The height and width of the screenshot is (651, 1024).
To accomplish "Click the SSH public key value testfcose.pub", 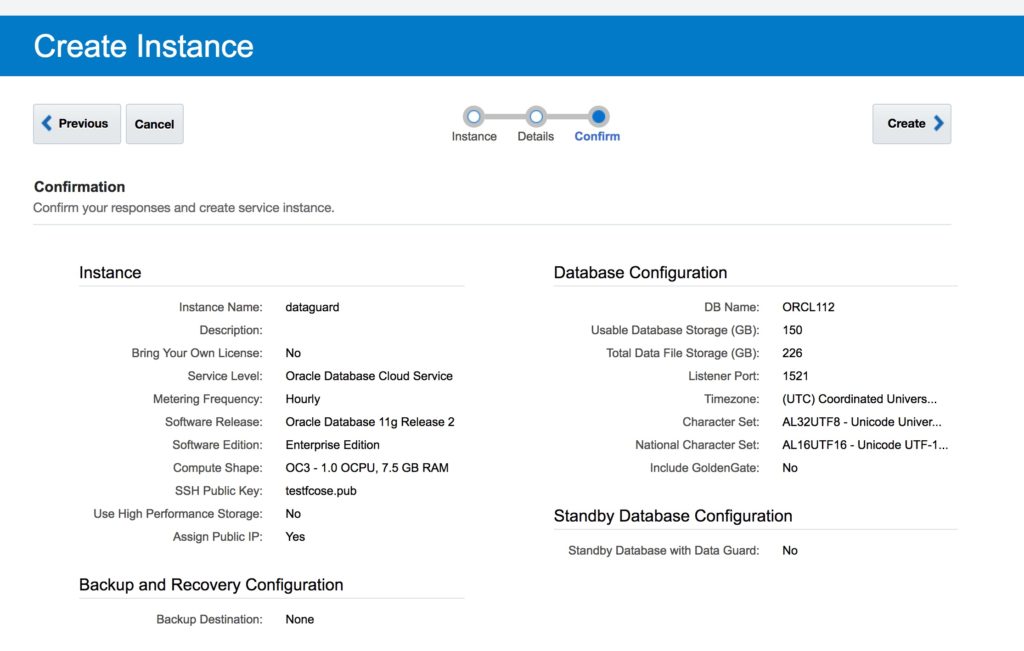I will coord(321,491).
